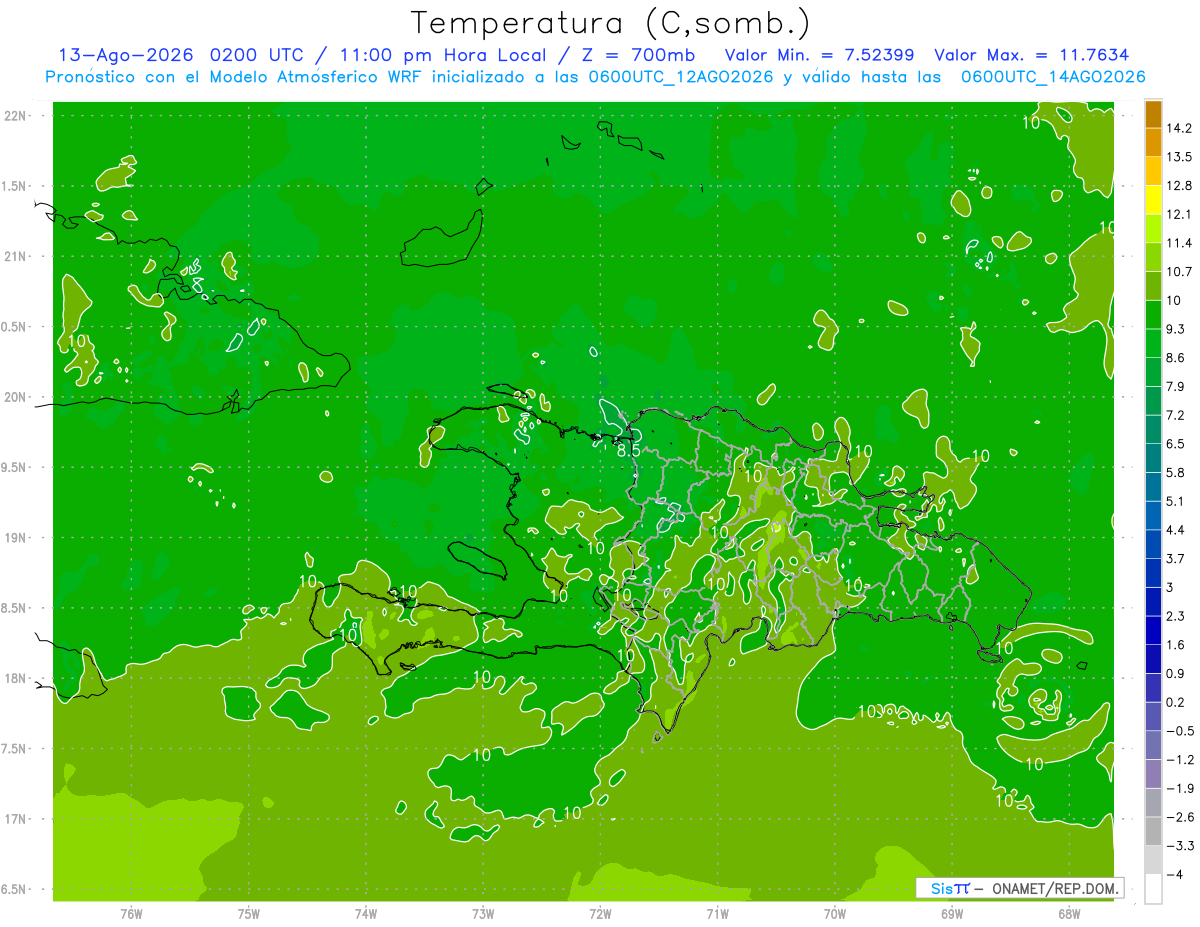This screenshot has height=927, width=1200.
Task: Click the '69W' longitude axis label
Action: tap(951, 912)
